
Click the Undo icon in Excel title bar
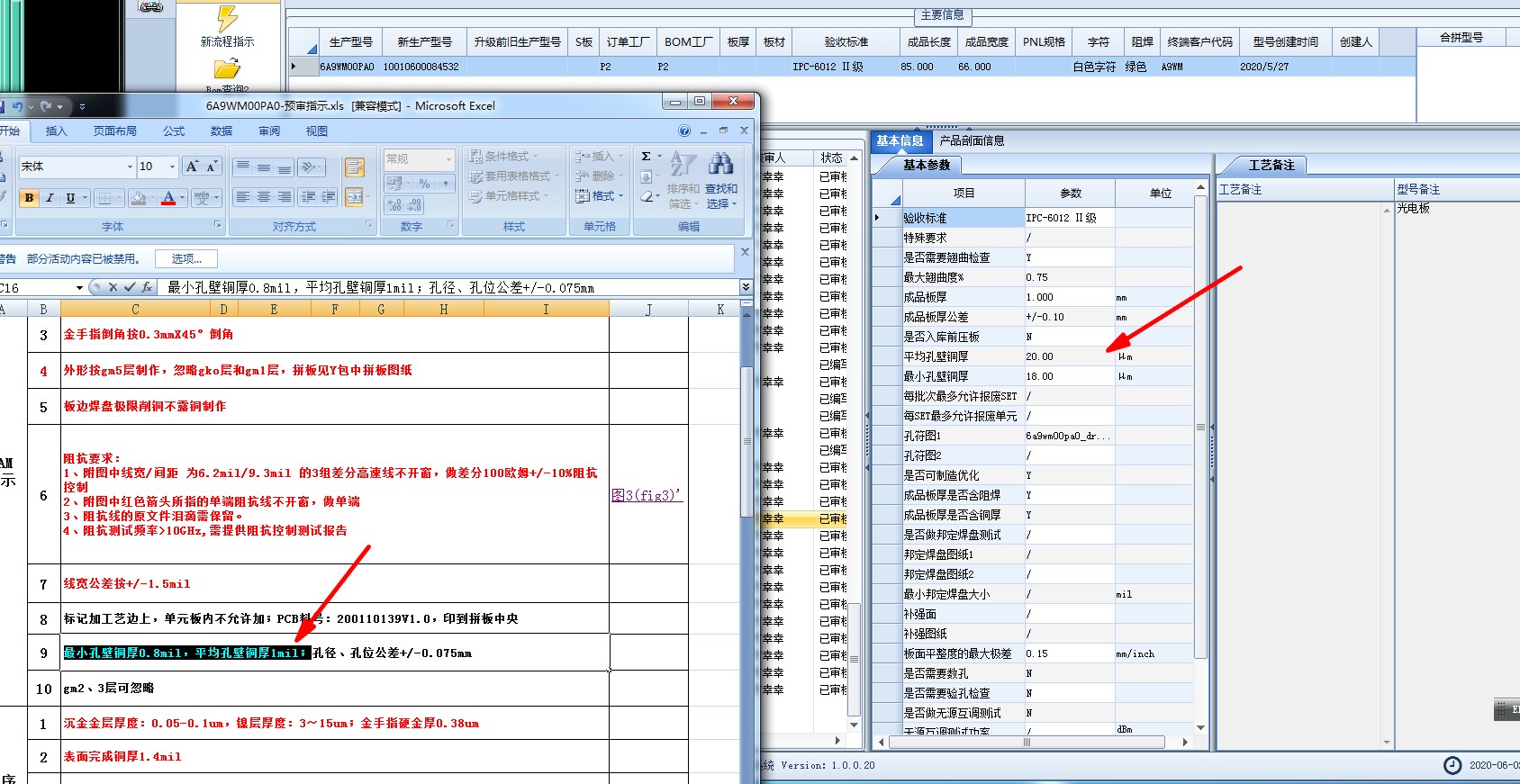coord(17,106)
